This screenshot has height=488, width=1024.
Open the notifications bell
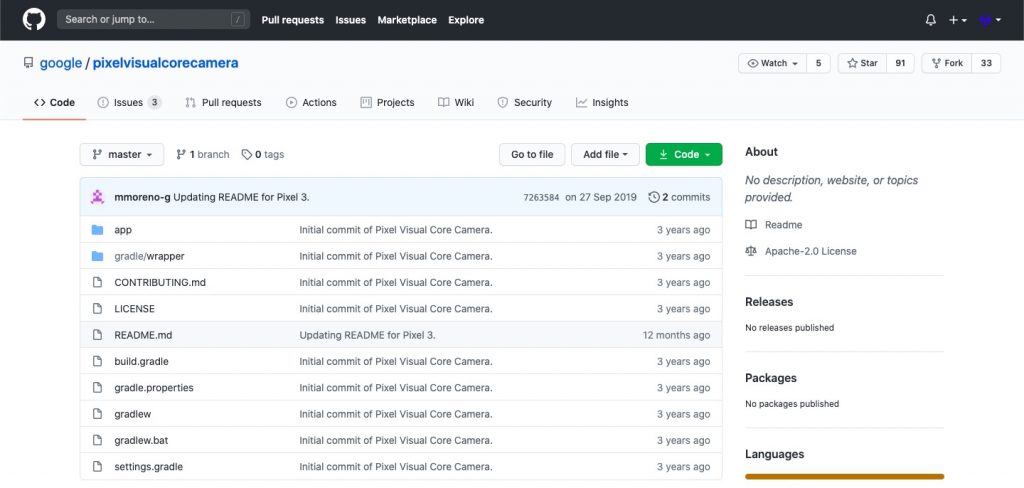[931, 20]
